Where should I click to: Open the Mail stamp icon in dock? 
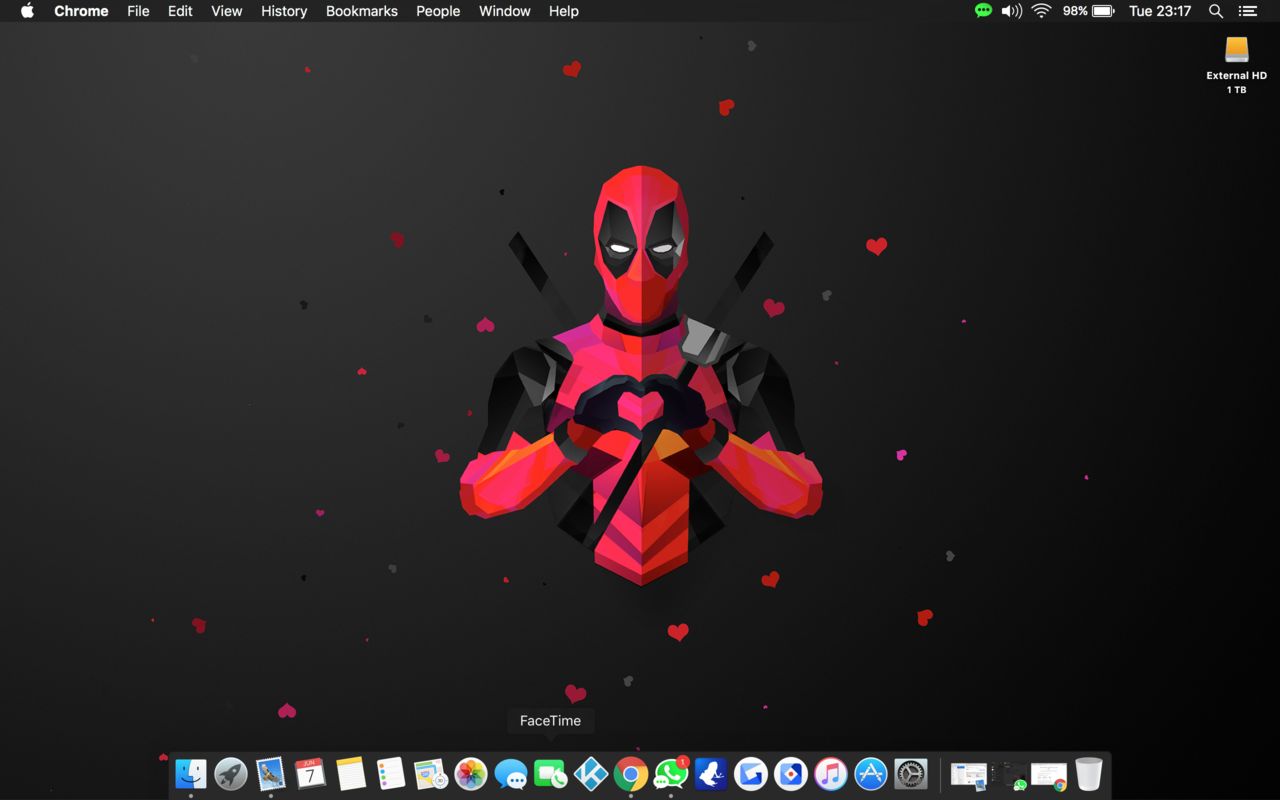coord(271,773)
